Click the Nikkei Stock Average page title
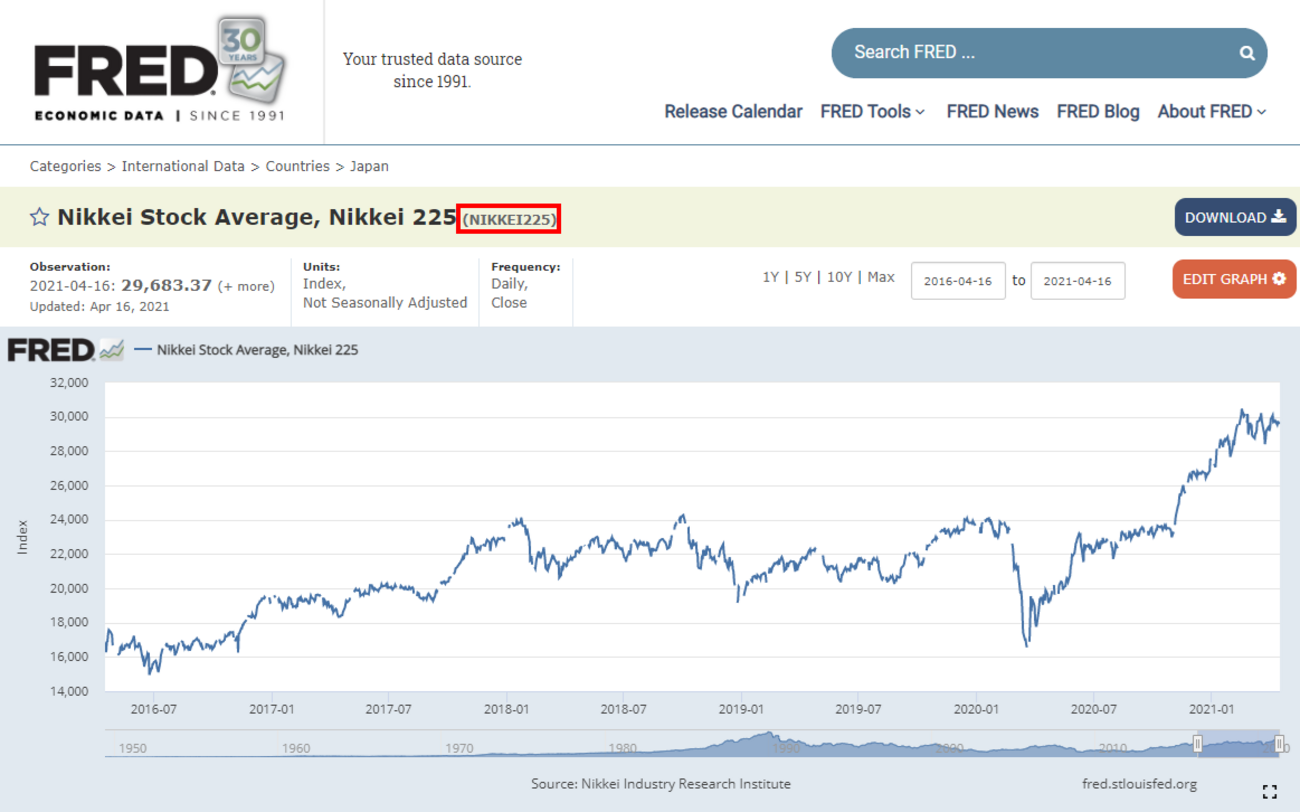Viewport: 1300px width, 812px height. (x=257, y=217)
